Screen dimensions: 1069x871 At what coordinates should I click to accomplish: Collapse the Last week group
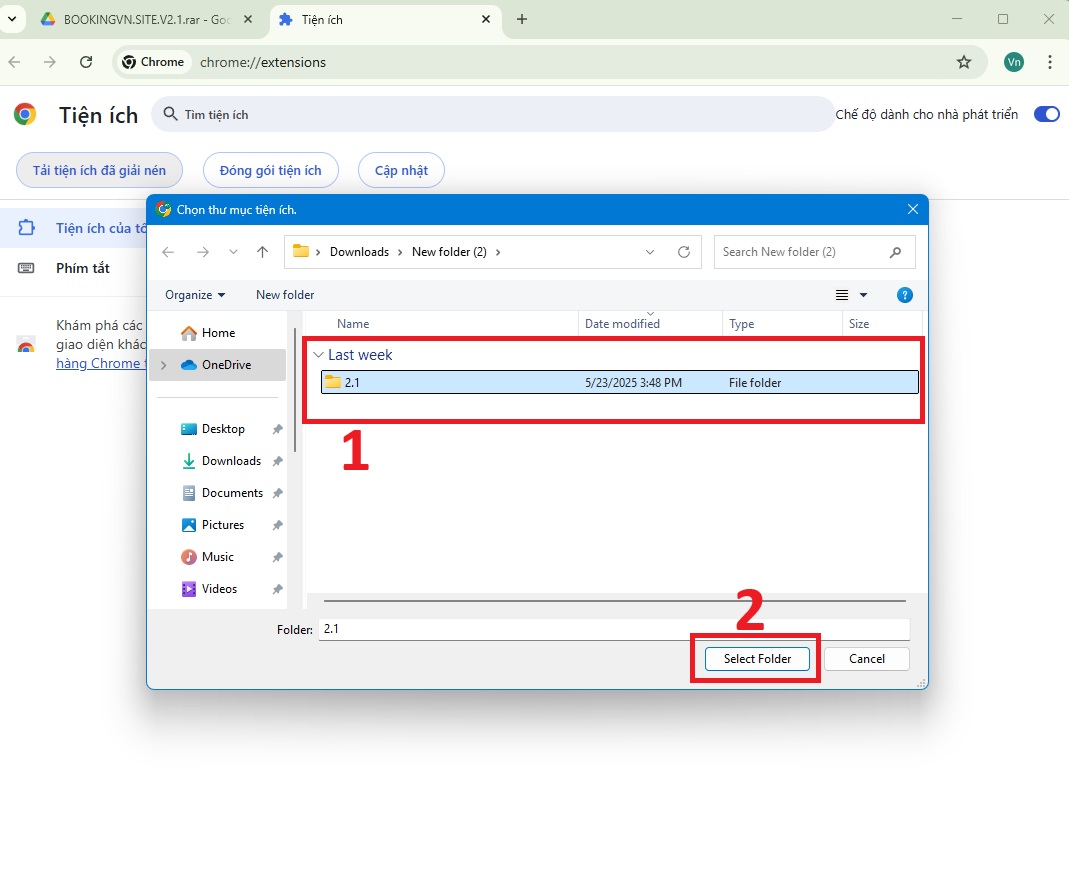[318, 355]
